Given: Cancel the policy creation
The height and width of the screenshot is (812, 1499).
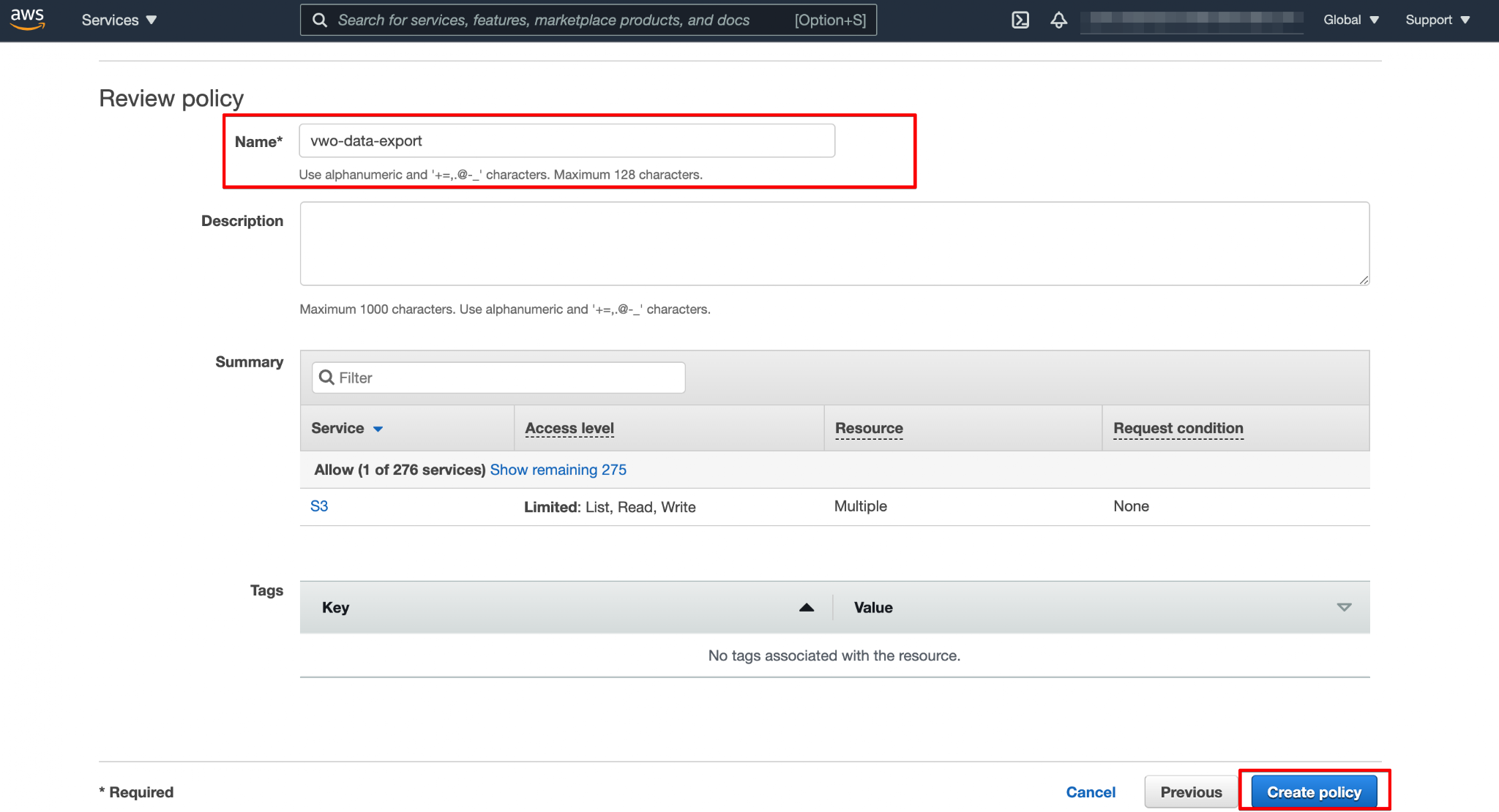Looking at the screenshot, I should tap(1091, 792).
